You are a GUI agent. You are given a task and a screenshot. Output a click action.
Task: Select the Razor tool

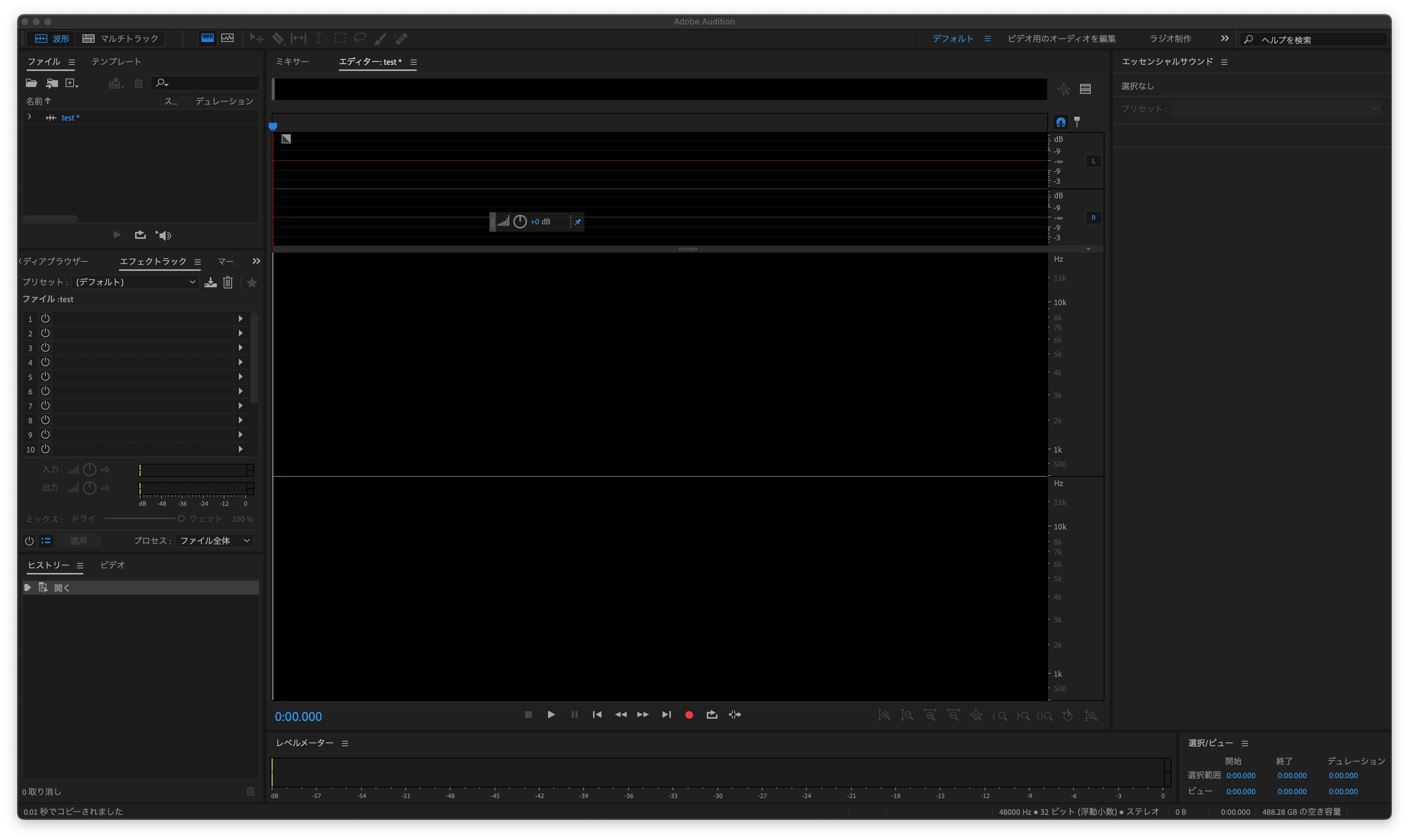277,39
